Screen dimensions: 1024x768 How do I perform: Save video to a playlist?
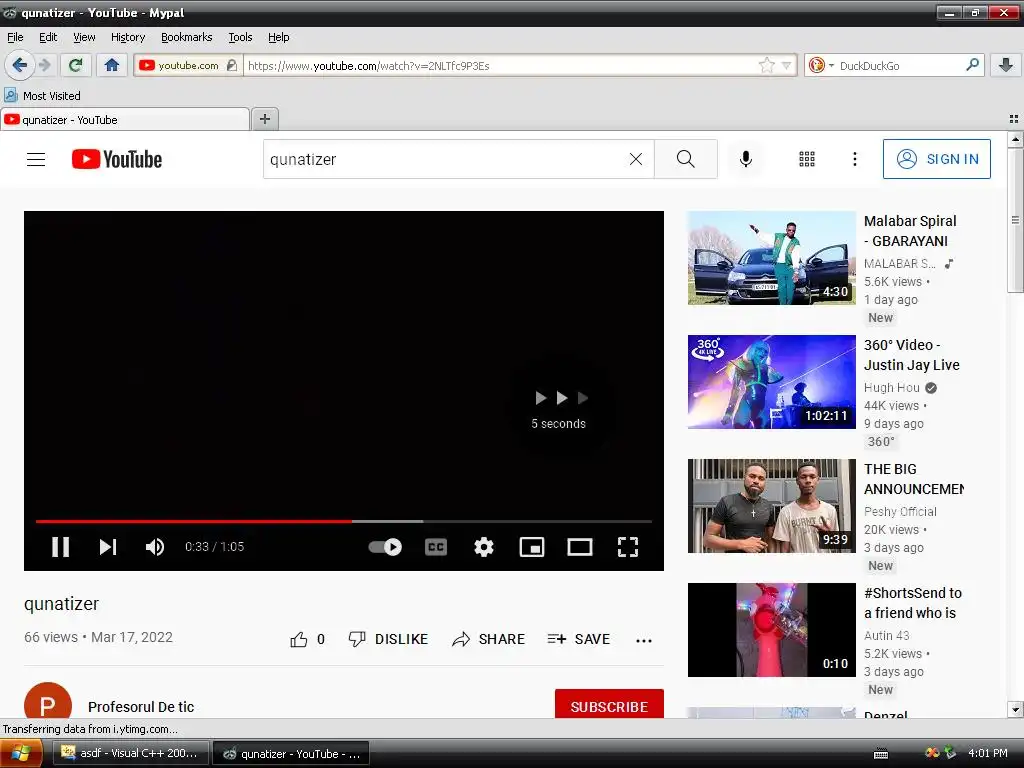(579, 639)
